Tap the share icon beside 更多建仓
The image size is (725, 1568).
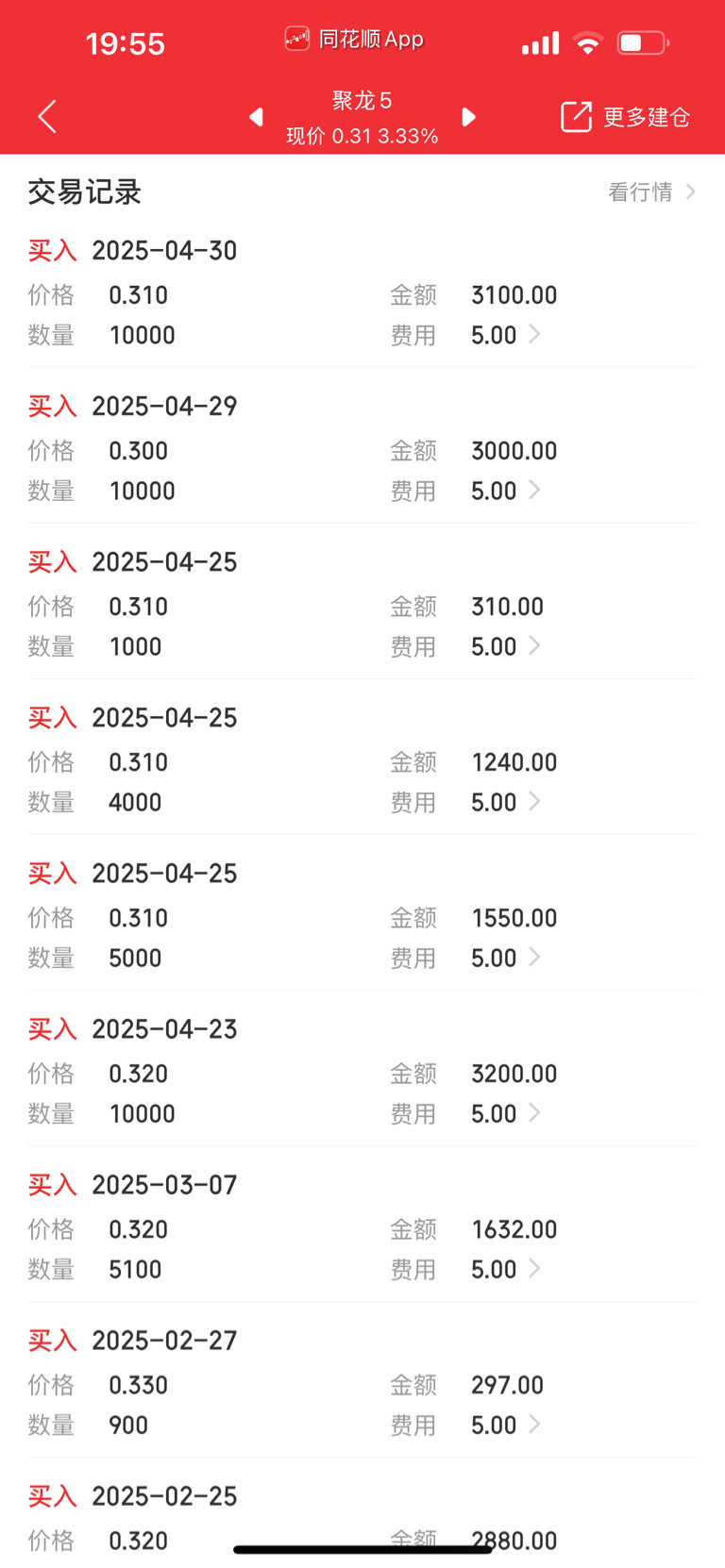(576, 117)
